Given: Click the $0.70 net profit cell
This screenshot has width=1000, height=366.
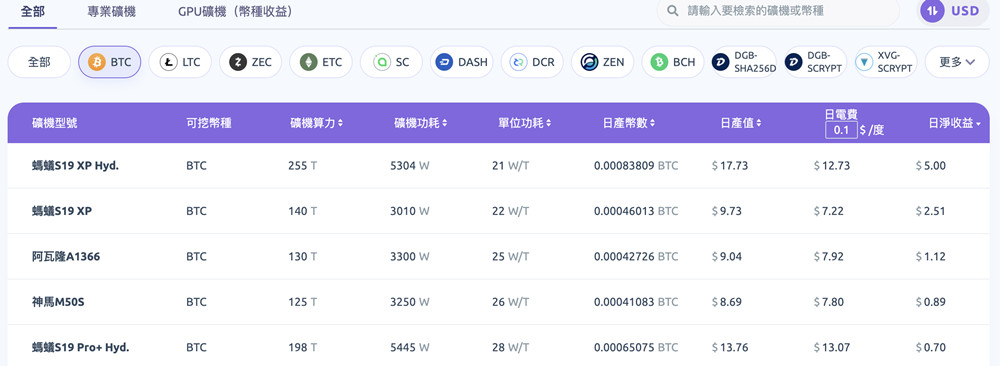Looking at the screenshot, I should tap(930, 348).
